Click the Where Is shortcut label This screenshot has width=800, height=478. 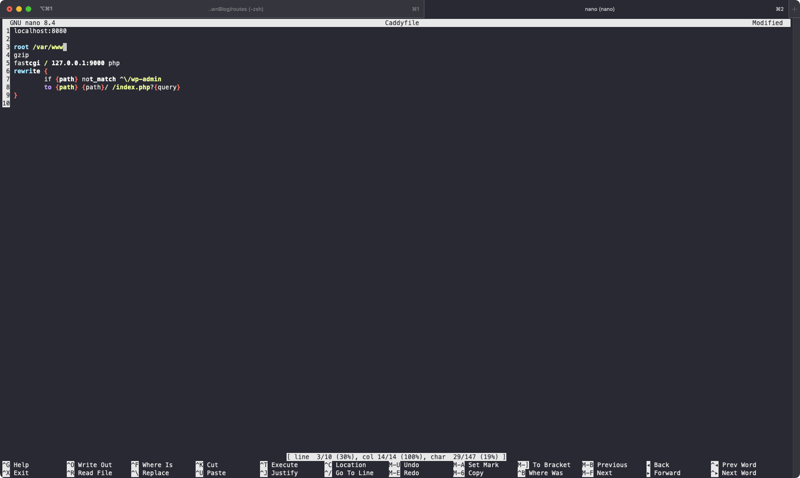[x=157, y=465]
